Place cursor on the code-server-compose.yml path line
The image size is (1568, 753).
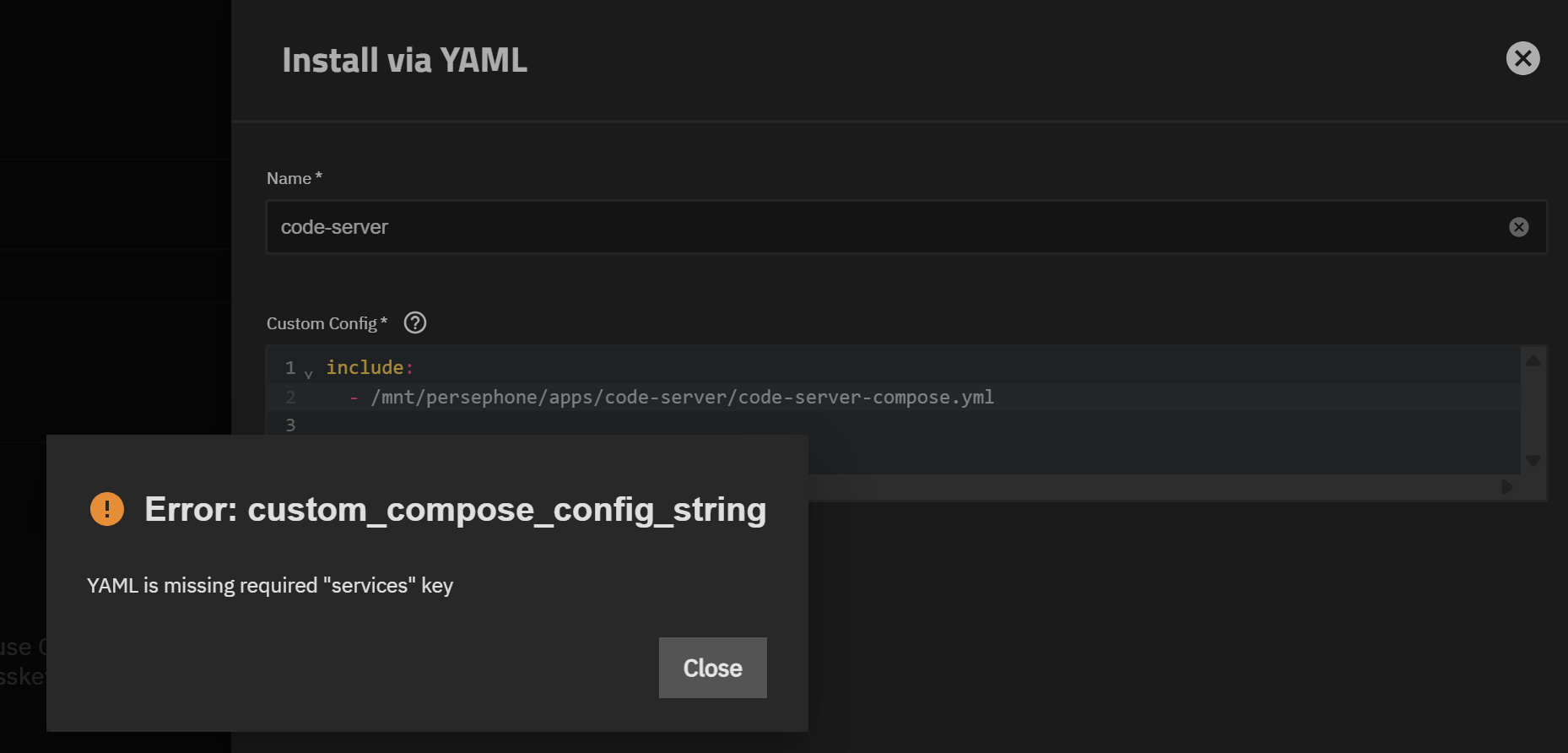[682, 397]
